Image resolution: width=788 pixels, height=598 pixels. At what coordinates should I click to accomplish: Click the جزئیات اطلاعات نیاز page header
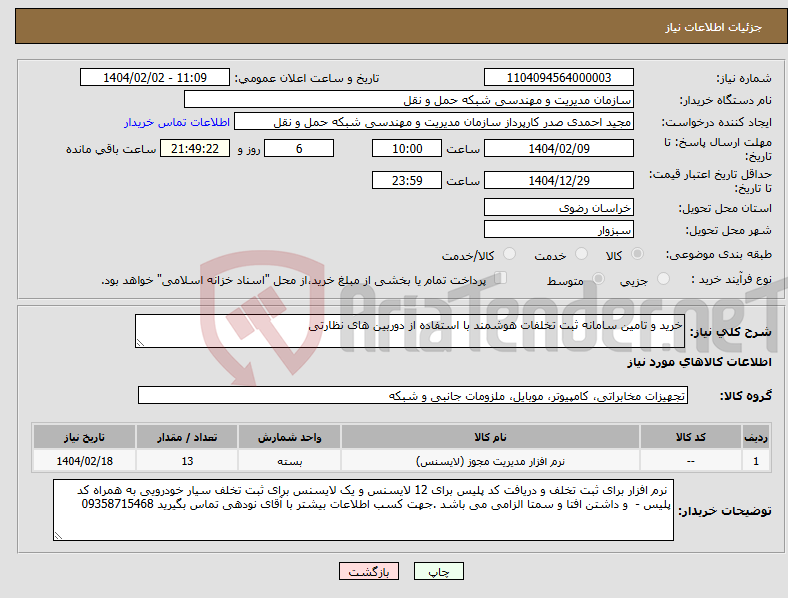(714, 27)
